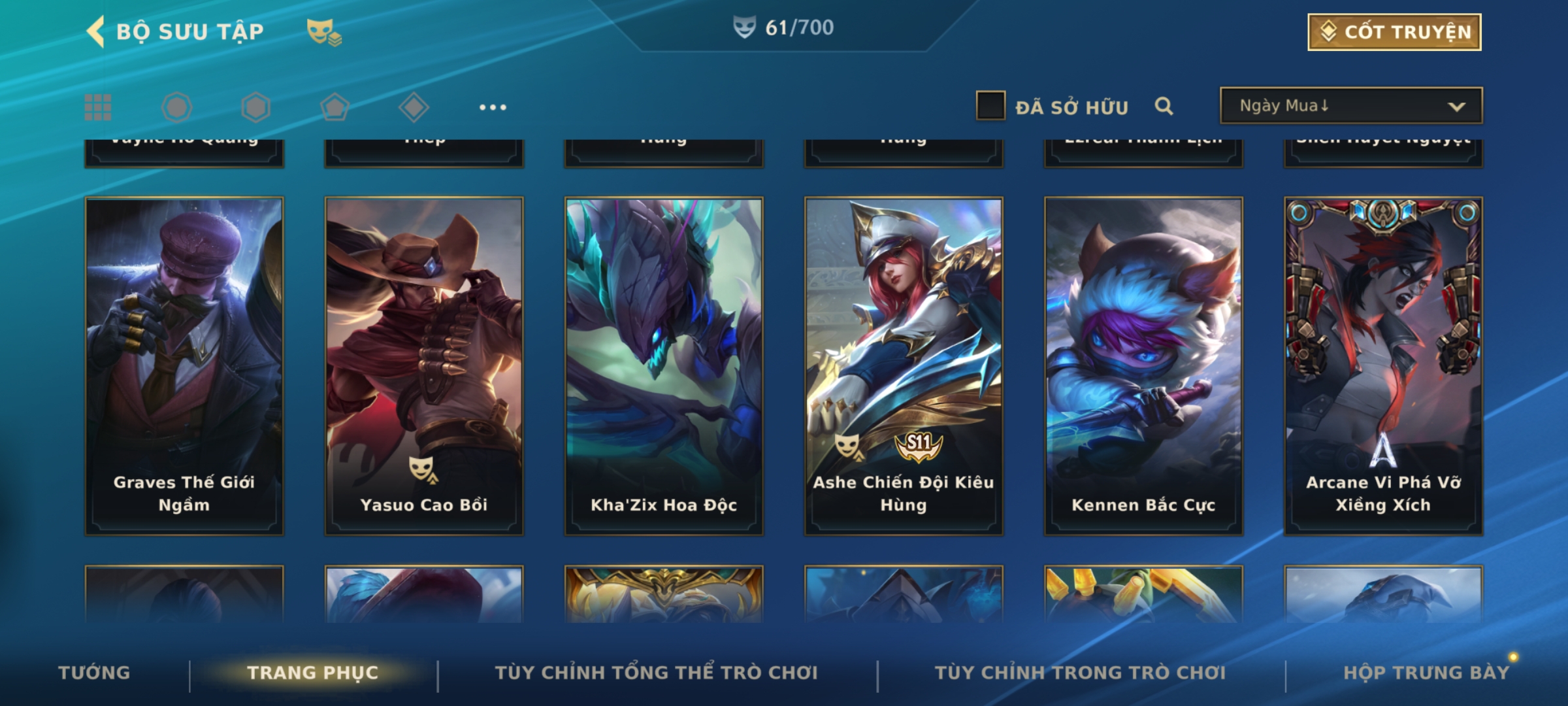This screenshot has width=1568, height=706.
Task: Open the Tùy Chỉnh Trong Trò Chơi tab
Action: point(1080,673)
